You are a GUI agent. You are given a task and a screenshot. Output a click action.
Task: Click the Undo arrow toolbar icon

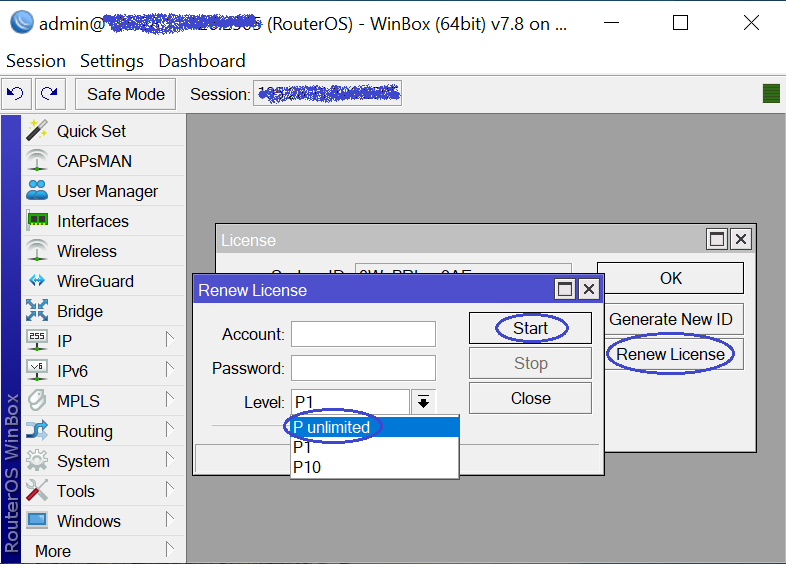click(16, 94)
